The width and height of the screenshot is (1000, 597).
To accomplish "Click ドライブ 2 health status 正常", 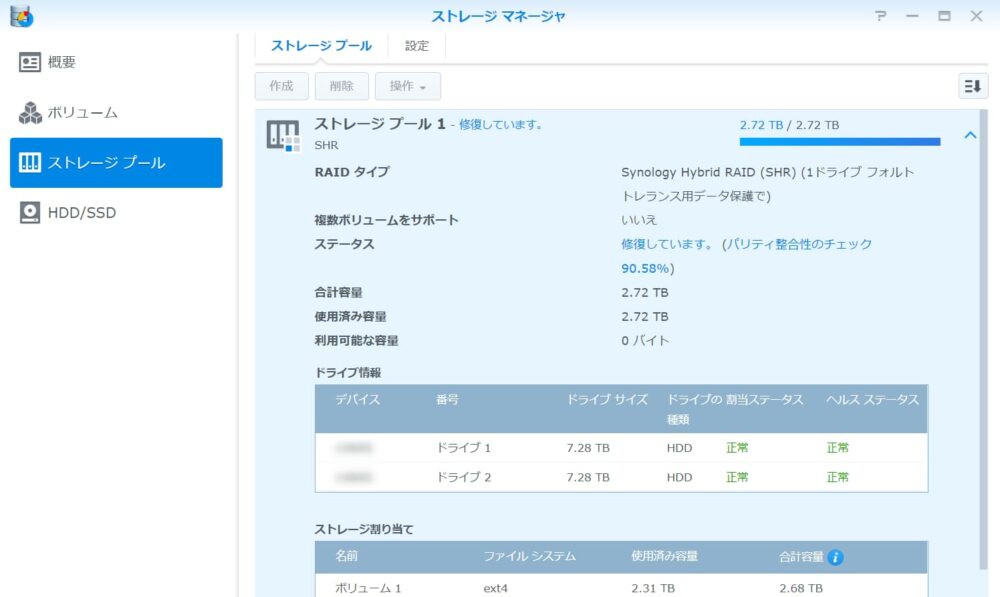I will tap(837, 477).
